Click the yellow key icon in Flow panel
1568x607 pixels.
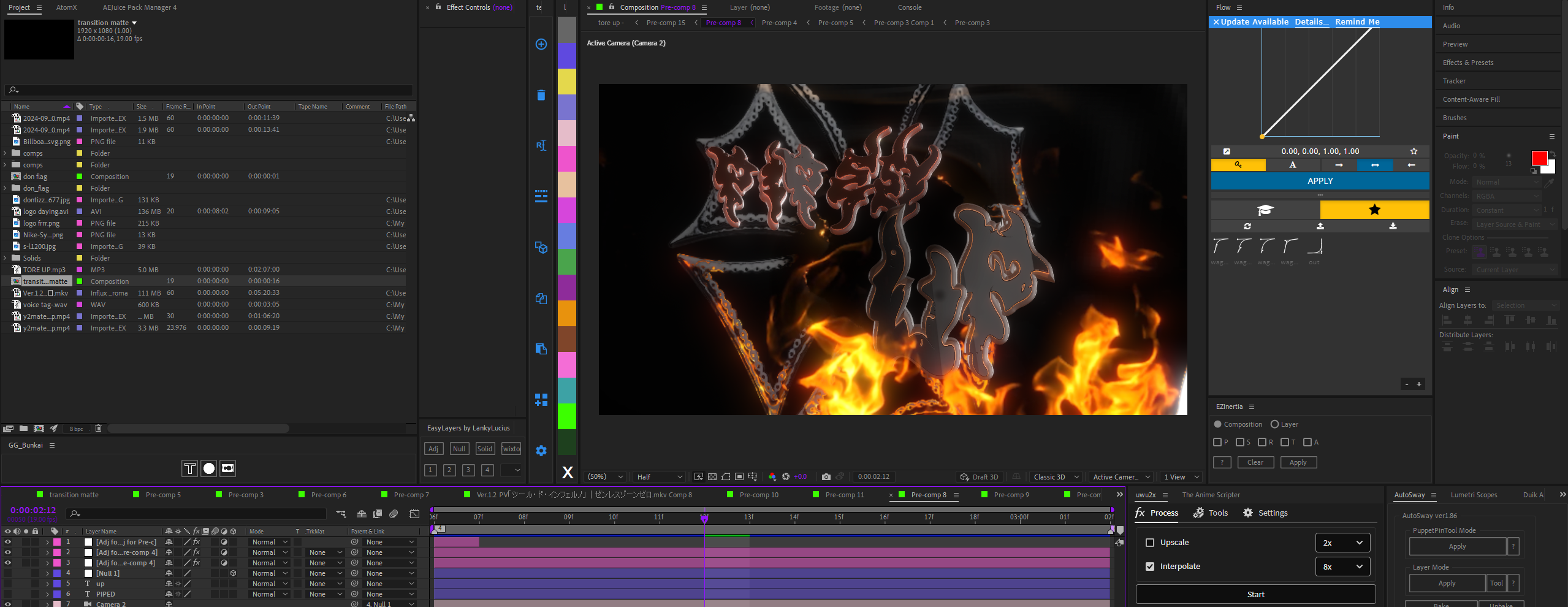pyautogui.click(x=1238, y=165)
